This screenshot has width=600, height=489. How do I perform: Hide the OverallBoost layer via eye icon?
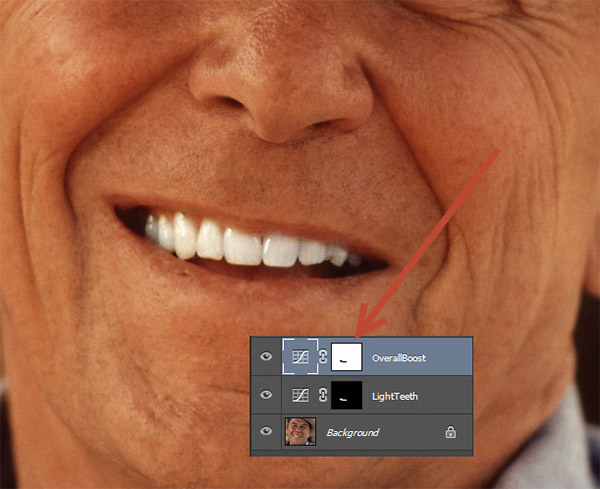[x=266, y=357]
